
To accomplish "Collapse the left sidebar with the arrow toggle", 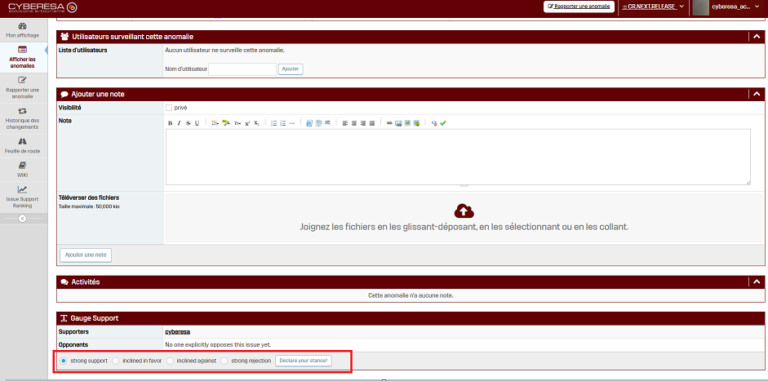I will [x=22, y=219].
